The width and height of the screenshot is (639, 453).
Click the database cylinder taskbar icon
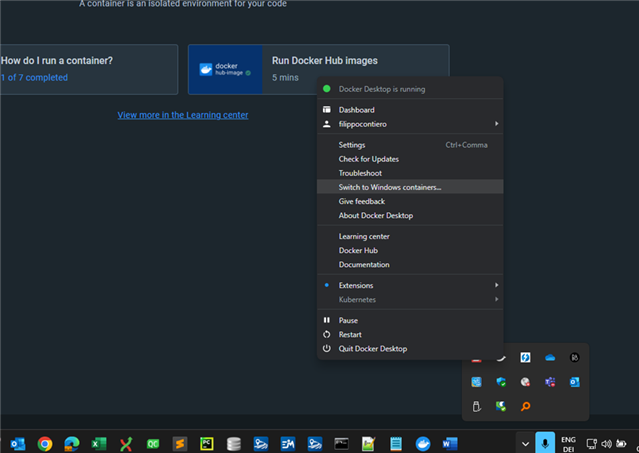234,444
